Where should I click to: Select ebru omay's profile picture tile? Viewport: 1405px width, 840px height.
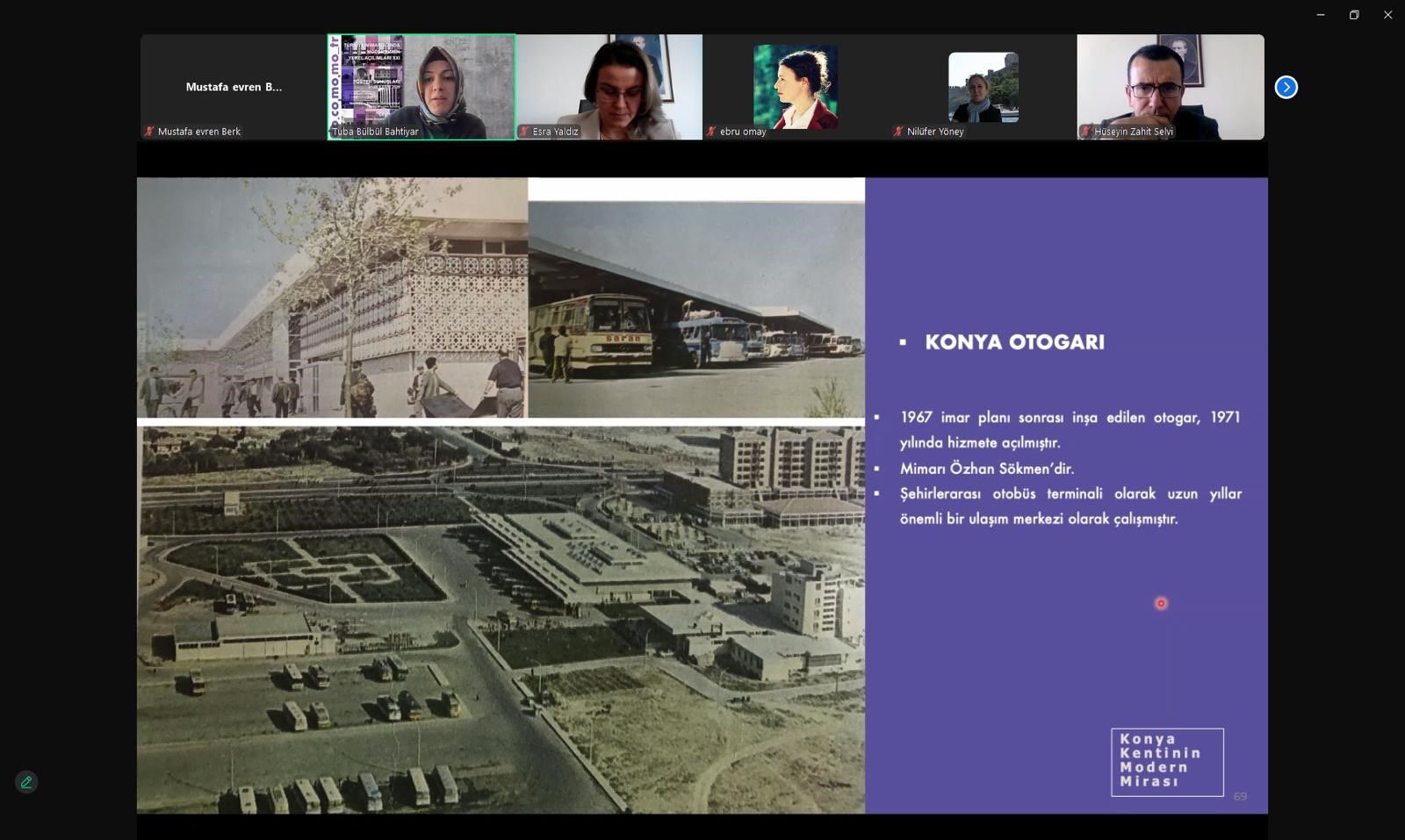[x=796, y=86]
